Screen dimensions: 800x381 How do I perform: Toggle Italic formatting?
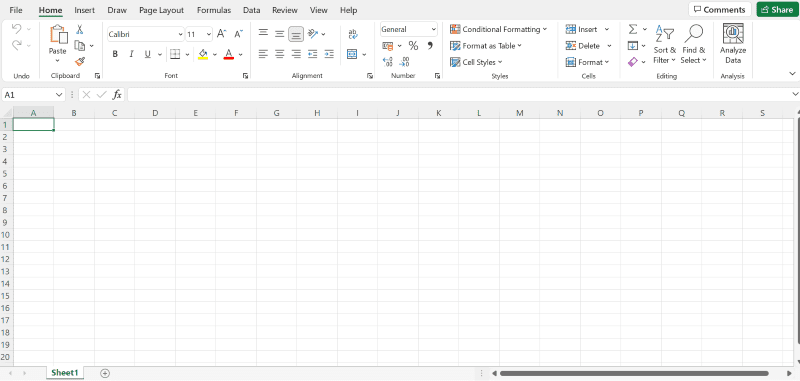[x=131, y=54]
